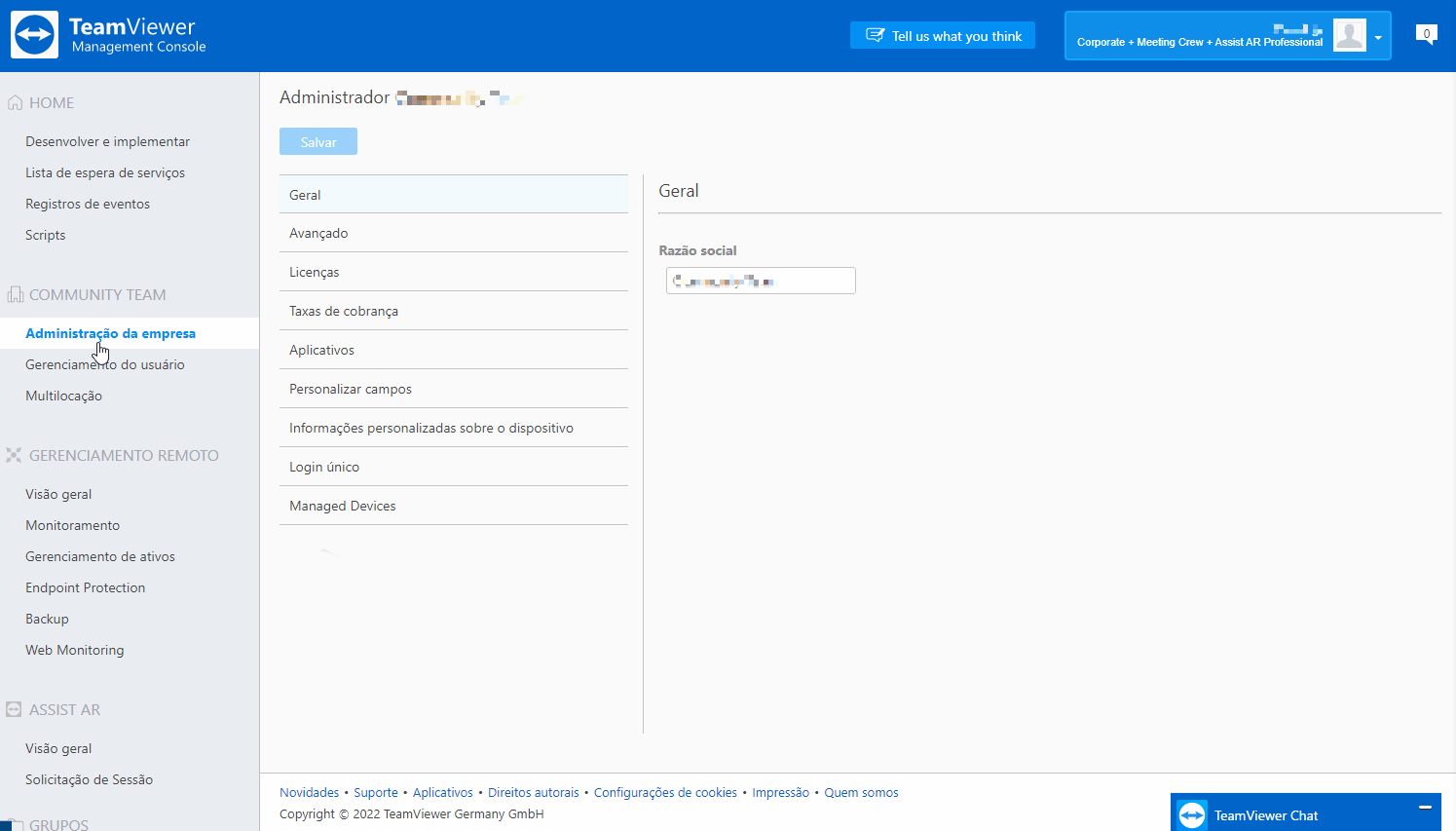
Task: Click the TeamViewer Chat logo icon
Action: [1192, 814]
